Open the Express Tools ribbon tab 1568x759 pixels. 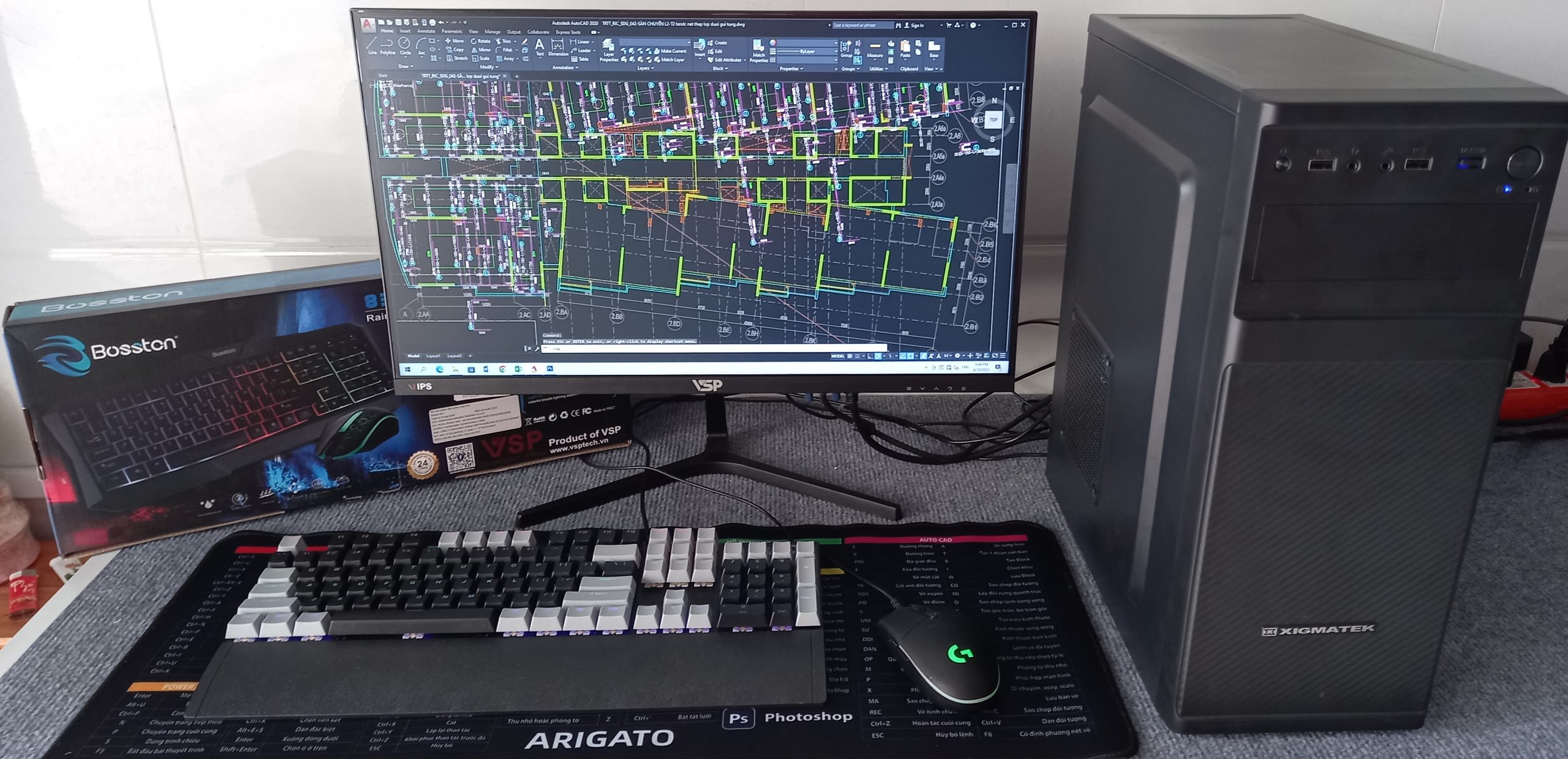click(x=568, y=32)
